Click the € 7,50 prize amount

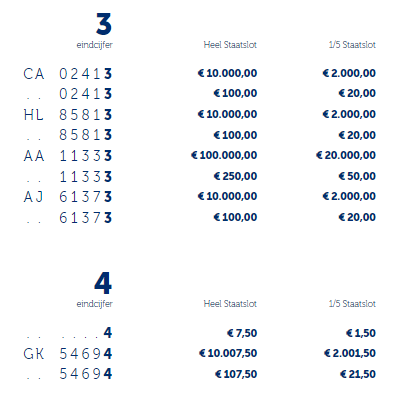(242, 333)
